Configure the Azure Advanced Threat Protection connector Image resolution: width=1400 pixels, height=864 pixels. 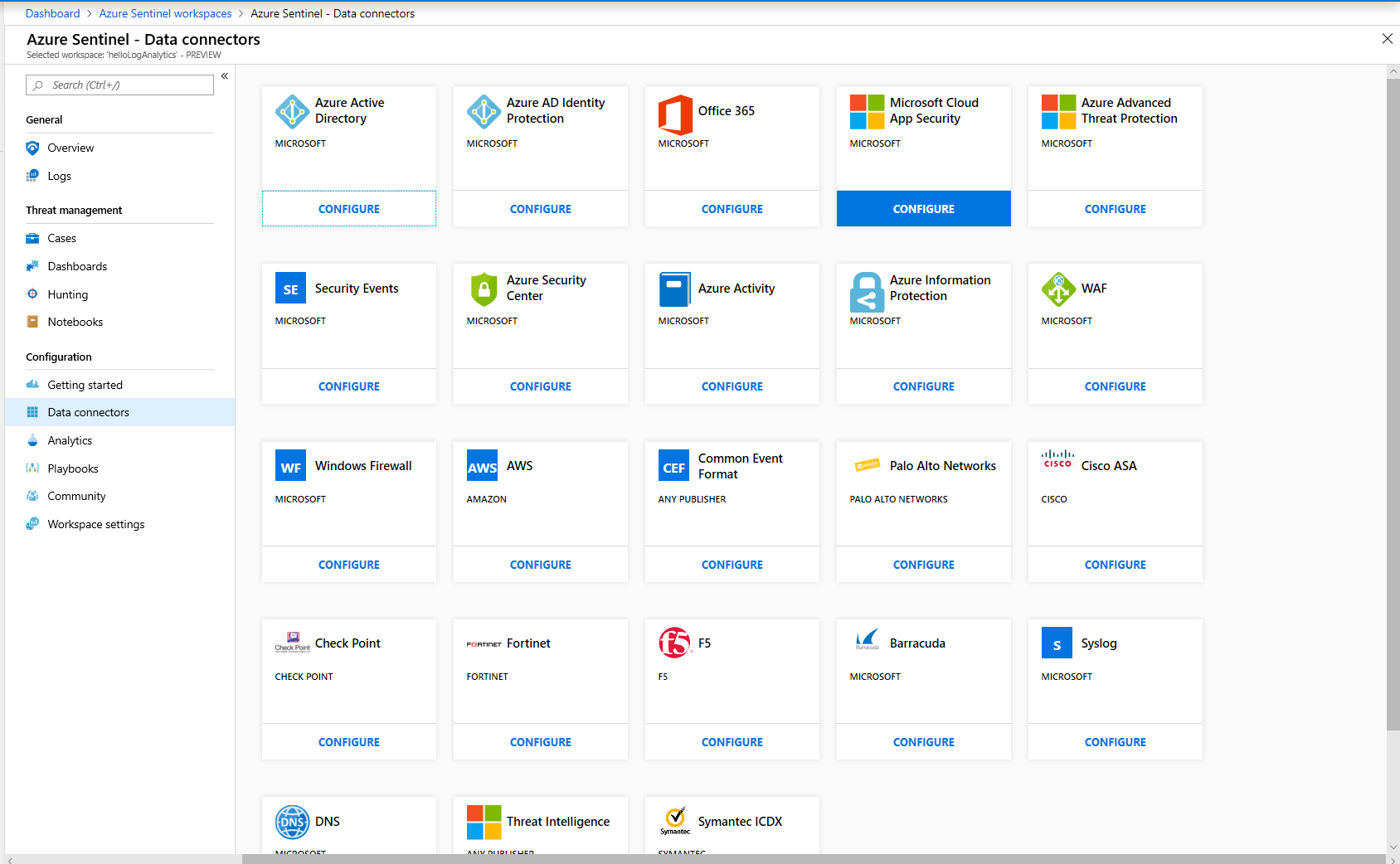coord(1116,209)
